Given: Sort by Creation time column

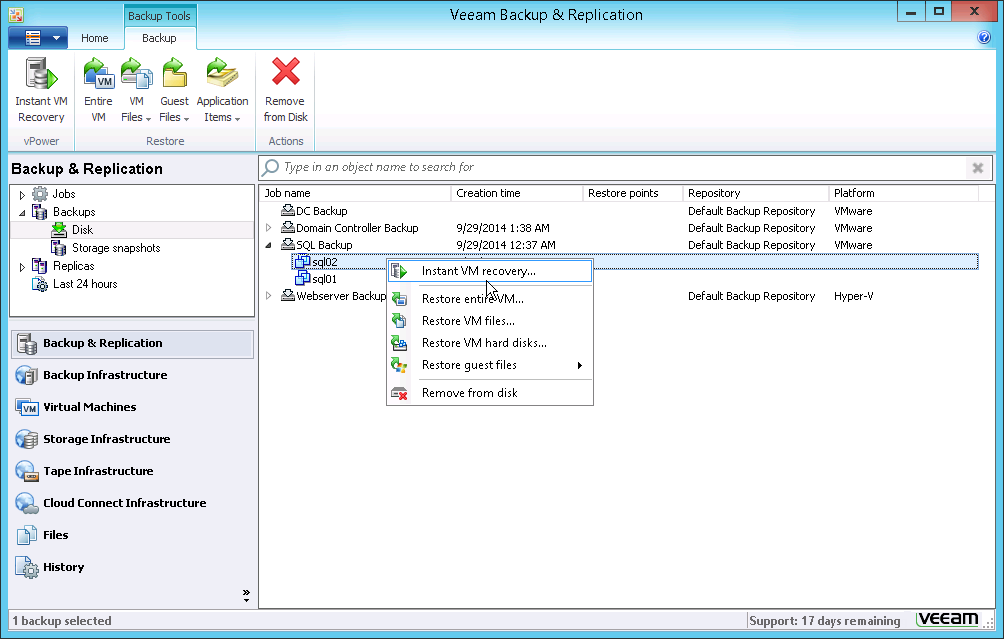Looking at the screenshot, I should tap(517, 193).
